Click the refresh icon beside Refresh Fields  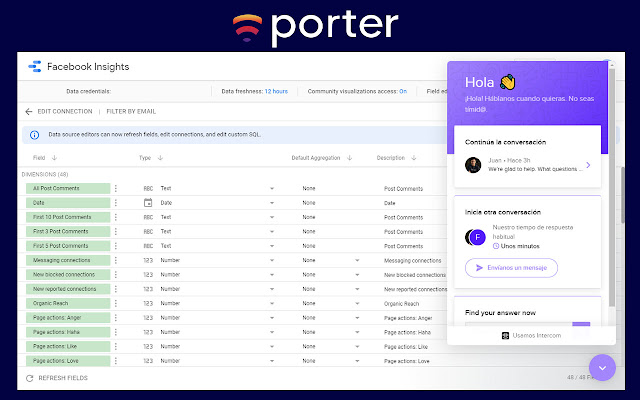(x=29, y=378)
